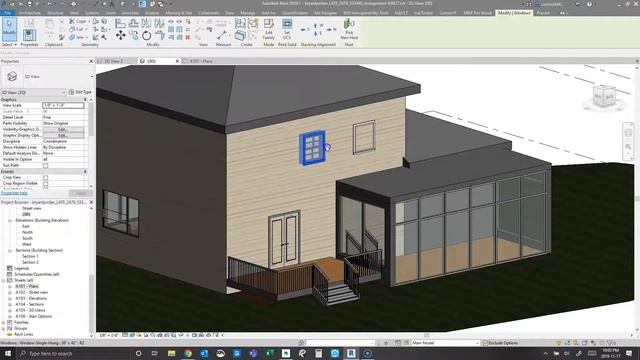Select Section 1 in Project Browser
This screenshot has height=360, width=640.
(x=30, y=256)
